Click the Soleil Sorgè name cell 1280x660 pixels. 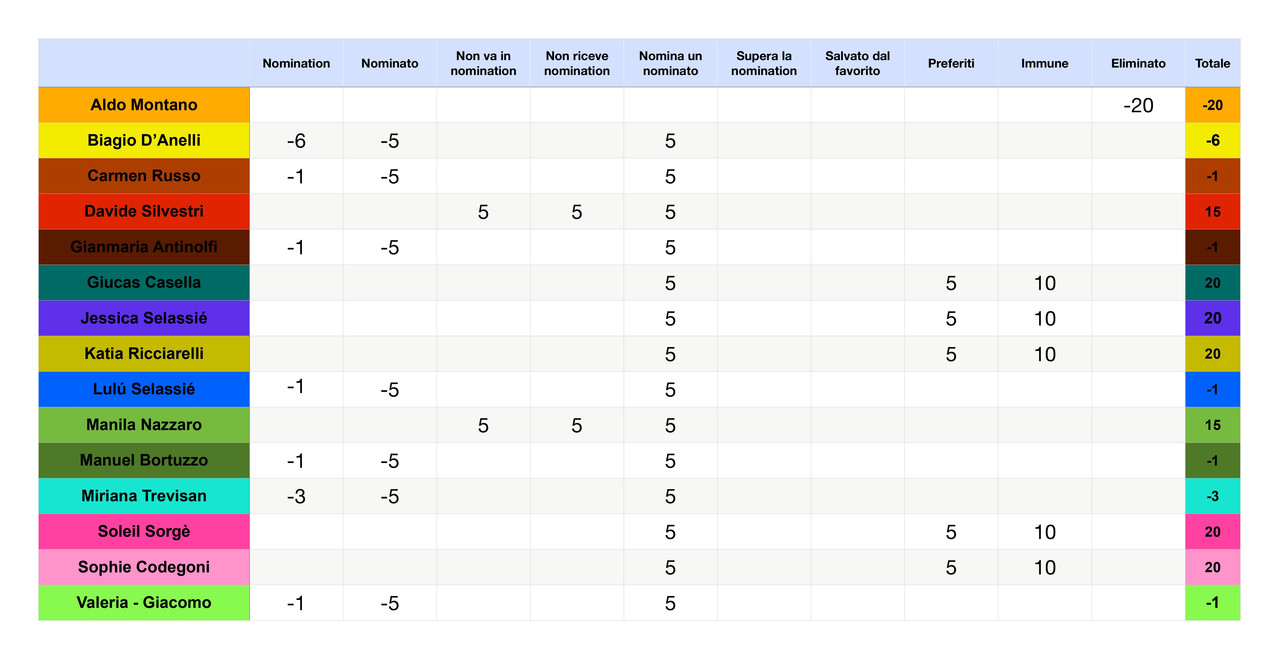point(144,532)
